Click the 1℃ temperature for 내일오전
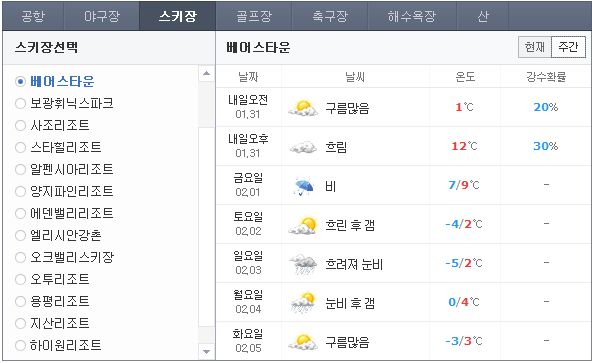Image resolution: width=592 pixels, height=363 pixels. point(464,107)
